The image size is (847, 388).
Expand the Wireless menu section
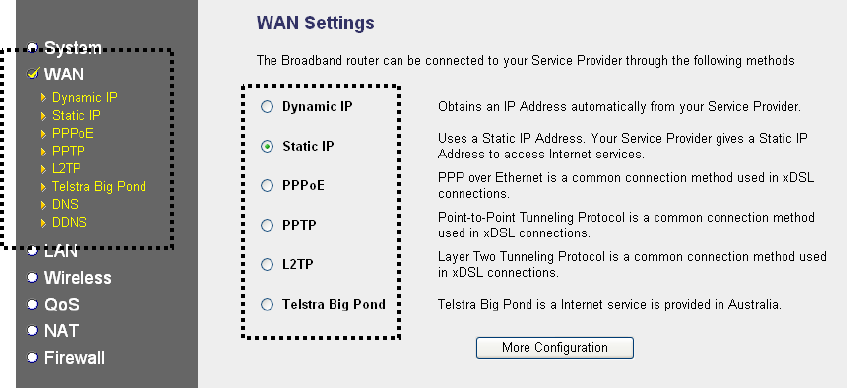point(77,278)
